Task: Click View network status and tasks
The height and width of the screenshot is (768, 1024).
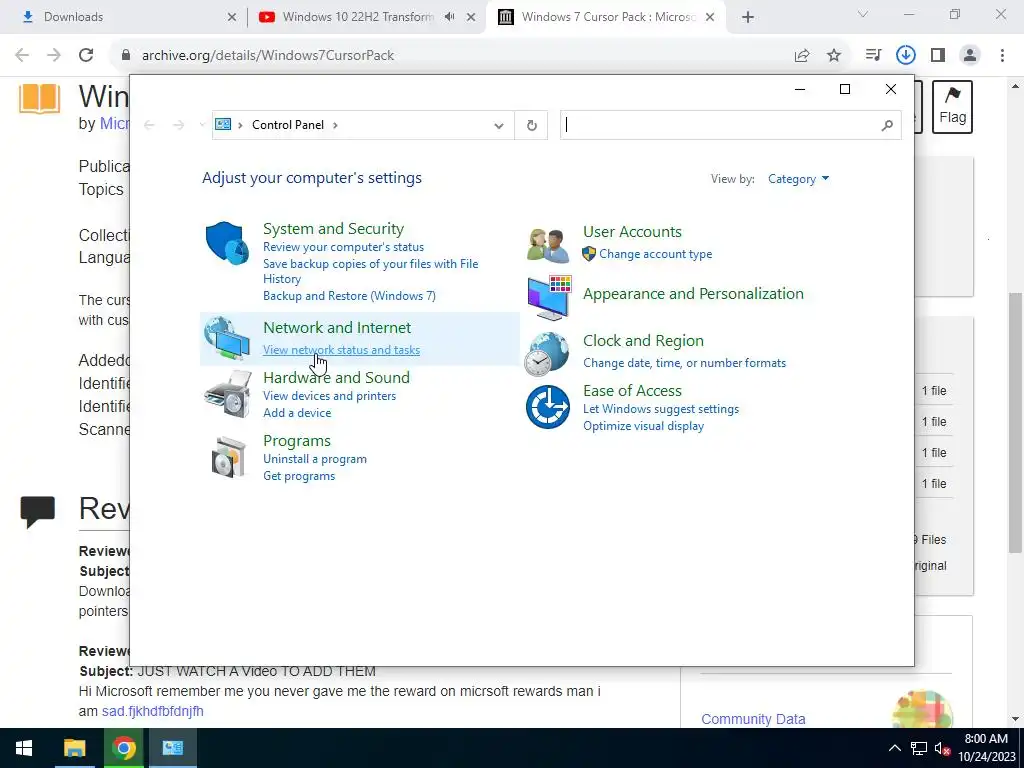Action: [x=342, y=350]
